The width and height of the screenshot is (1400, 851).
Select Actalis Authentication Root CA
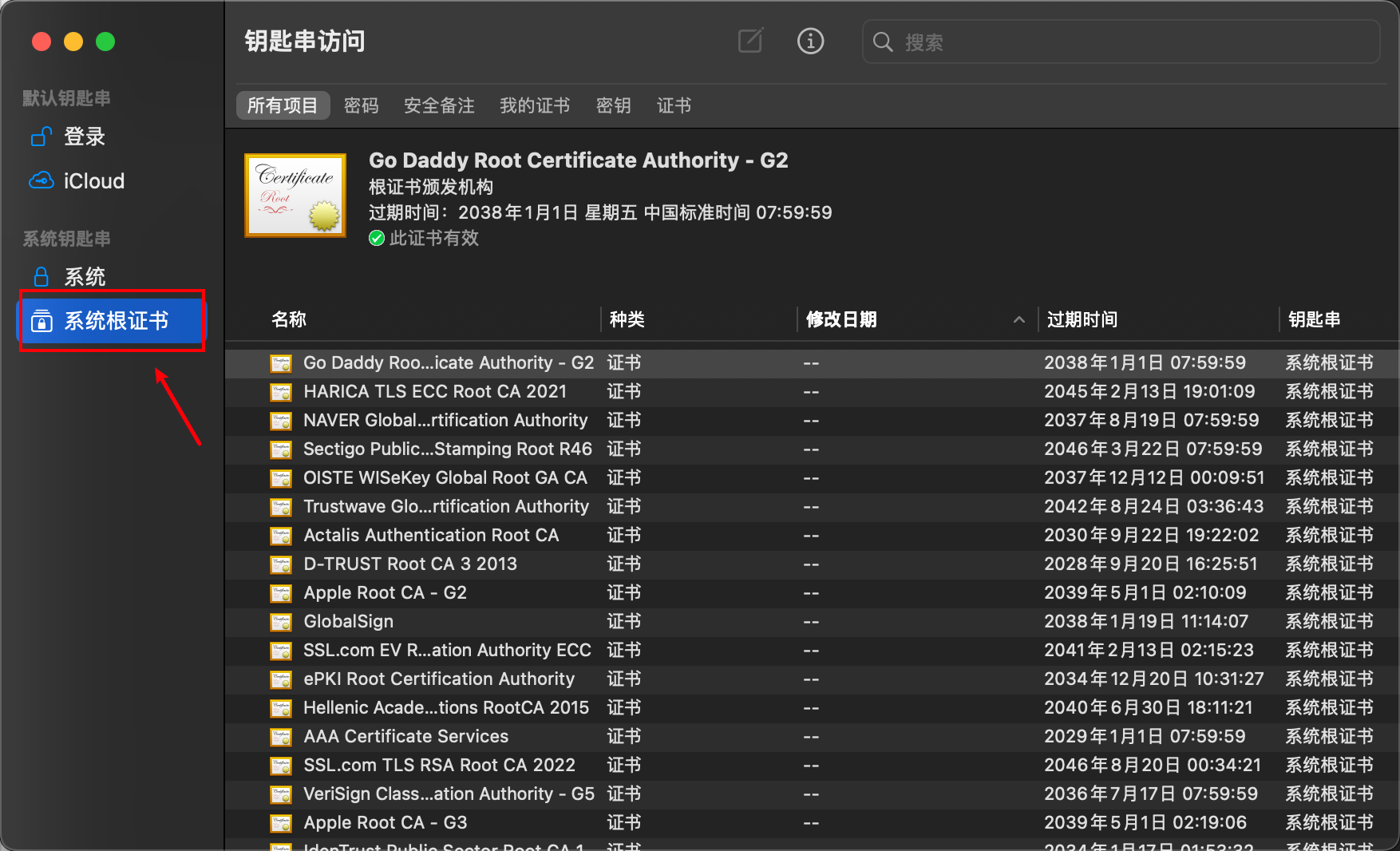click(x=431, y=535)
